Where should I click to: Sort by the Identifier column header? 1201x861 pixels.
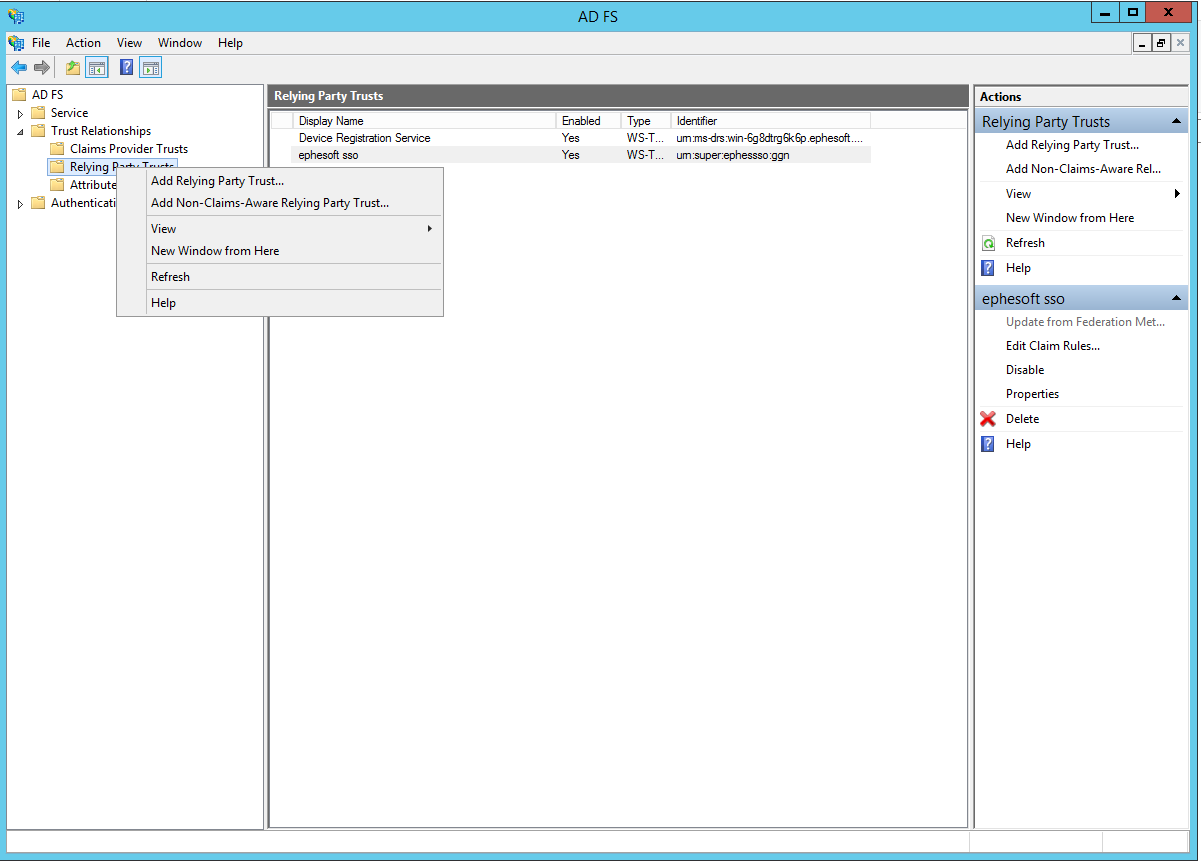tap(770, 121)
